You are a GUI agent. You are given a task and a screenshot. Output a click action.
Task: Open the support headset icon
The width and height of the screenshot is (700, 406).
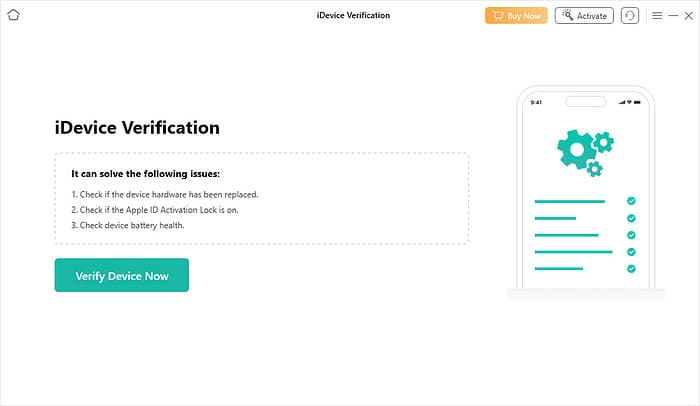629,16
